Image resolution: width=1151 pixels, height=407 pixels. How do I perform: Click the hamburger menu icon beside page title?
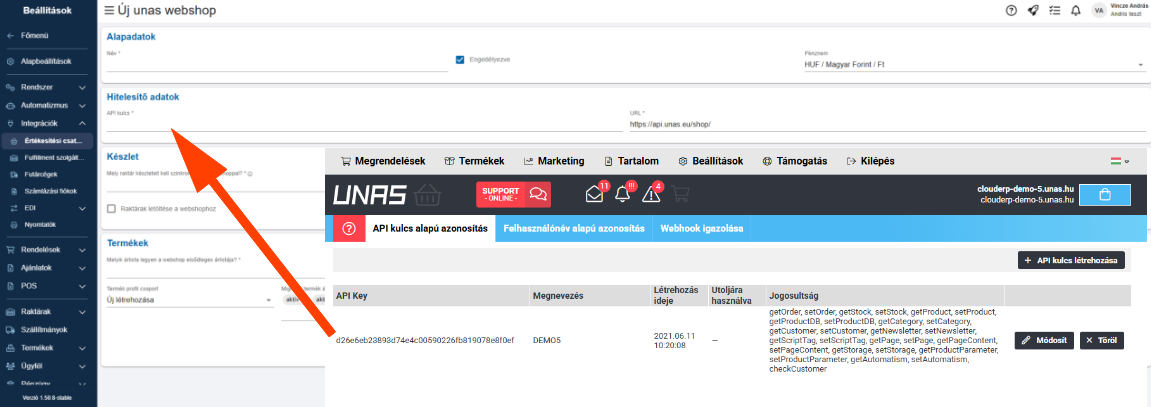coord(109,10)
